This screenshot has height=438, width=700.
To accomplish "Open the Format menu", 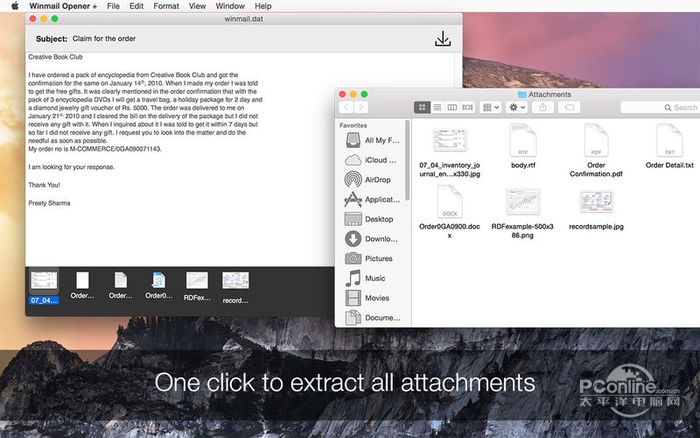I will (166, 6).
